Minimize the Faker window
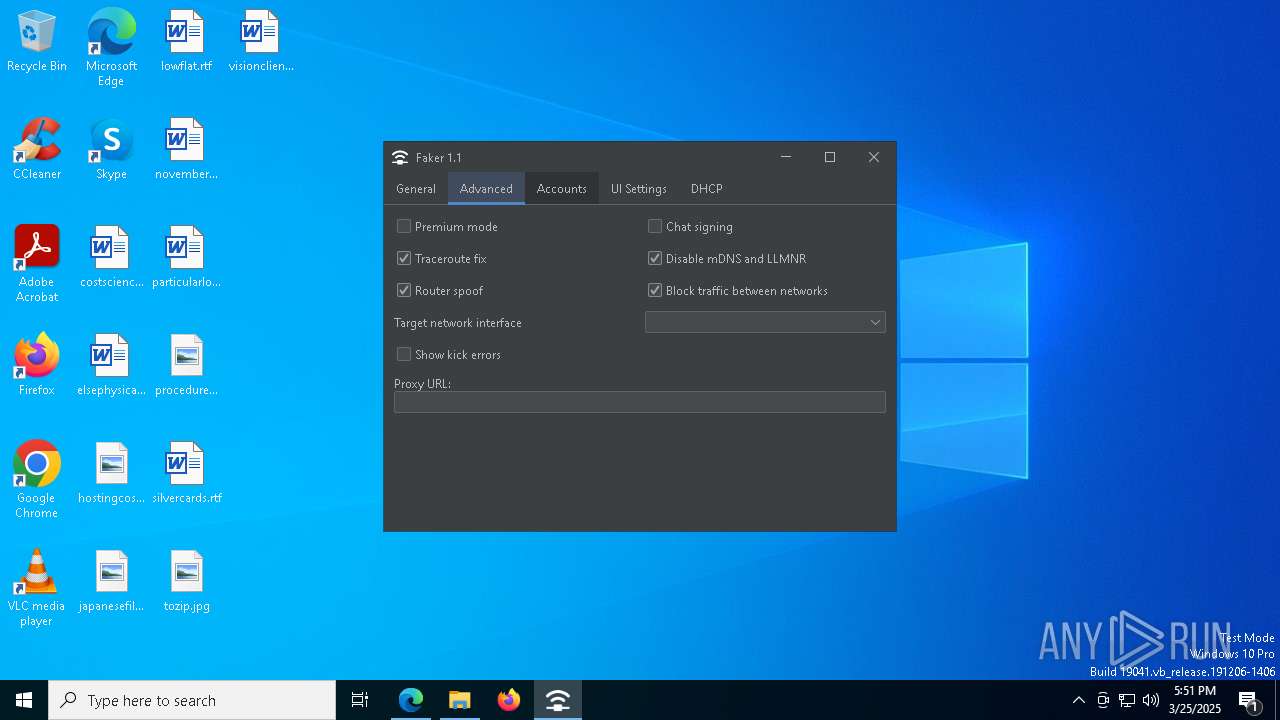This screenshot has height=720, width=1280. (786, 157)
